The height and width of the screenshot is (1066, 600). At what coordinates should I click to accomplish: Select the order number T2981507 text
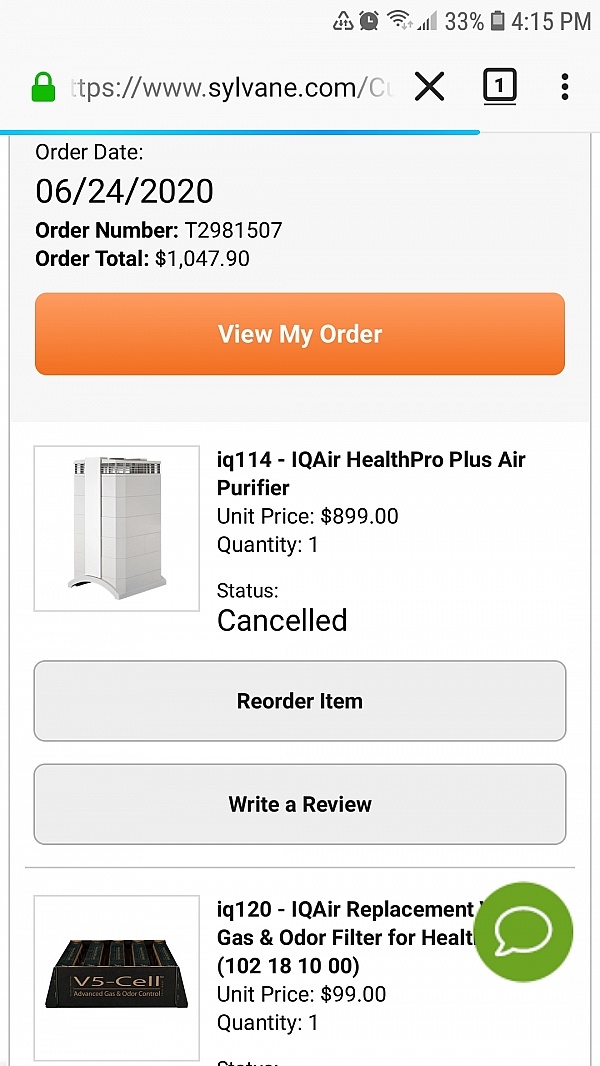point(233,231)
